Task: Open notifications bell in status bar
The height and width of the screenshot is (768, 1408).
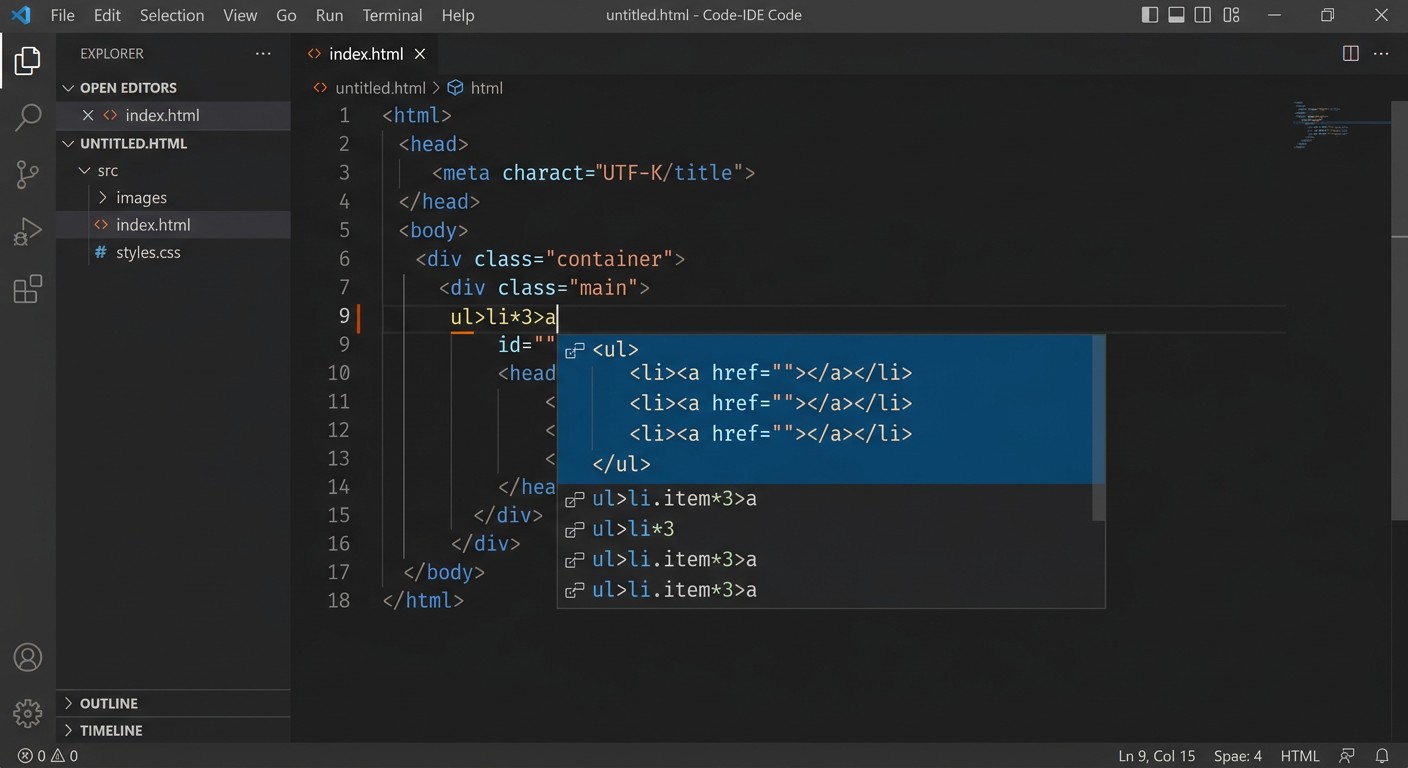Action: pyautogui.click(x=1382, y=756)
